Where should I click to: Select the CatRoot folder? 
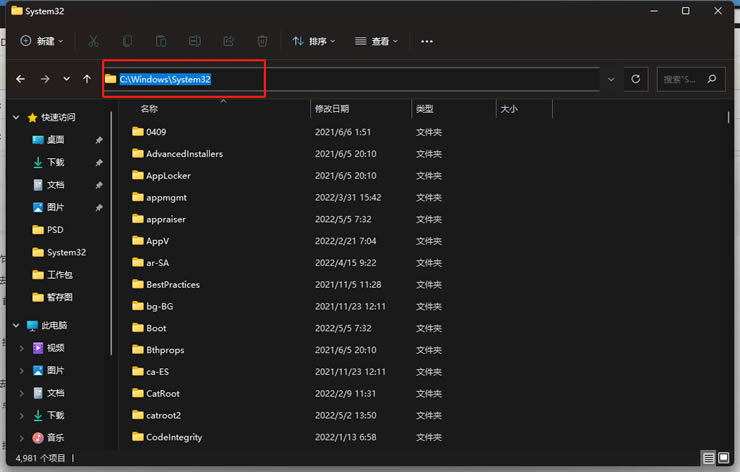(x=156, y=393)
